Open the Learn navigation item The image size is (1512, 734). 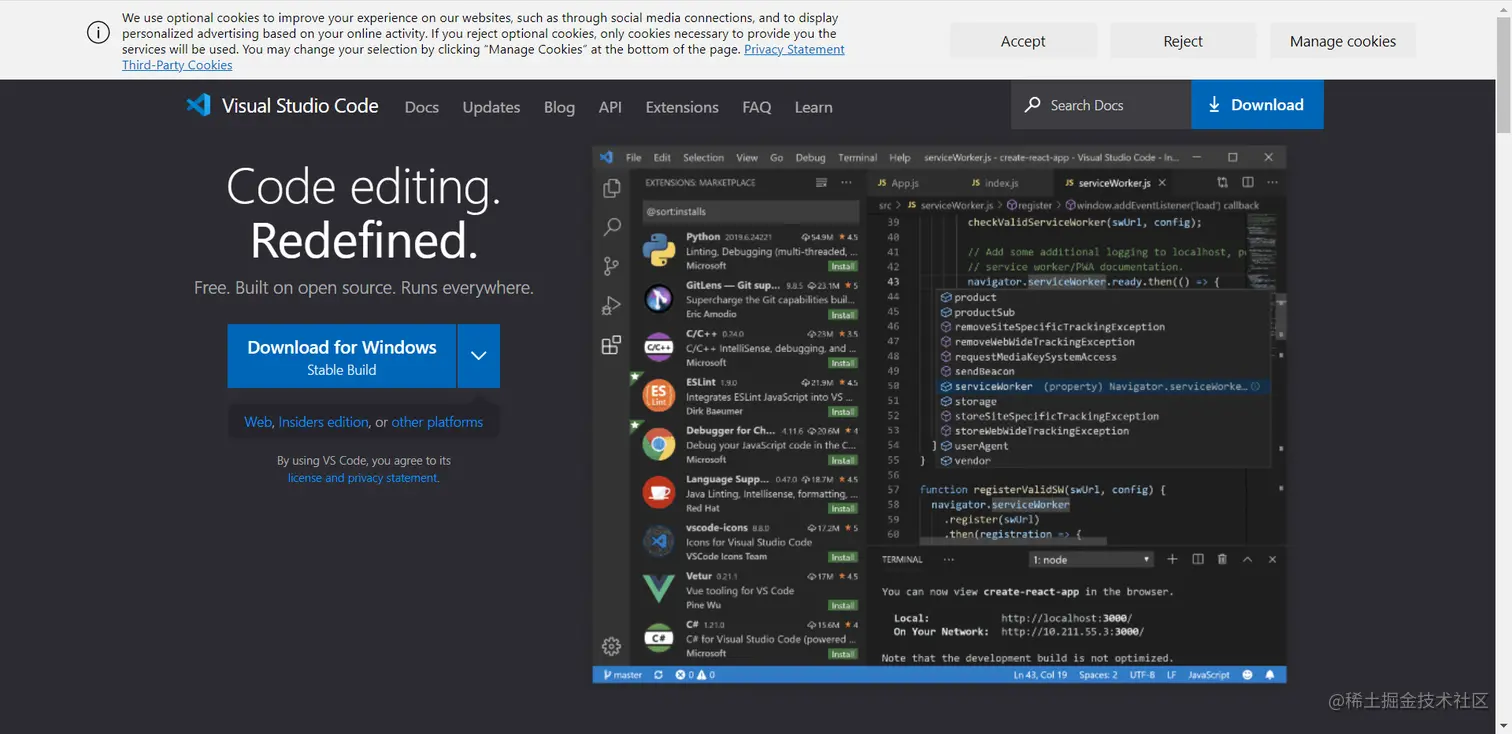(813, 107)
